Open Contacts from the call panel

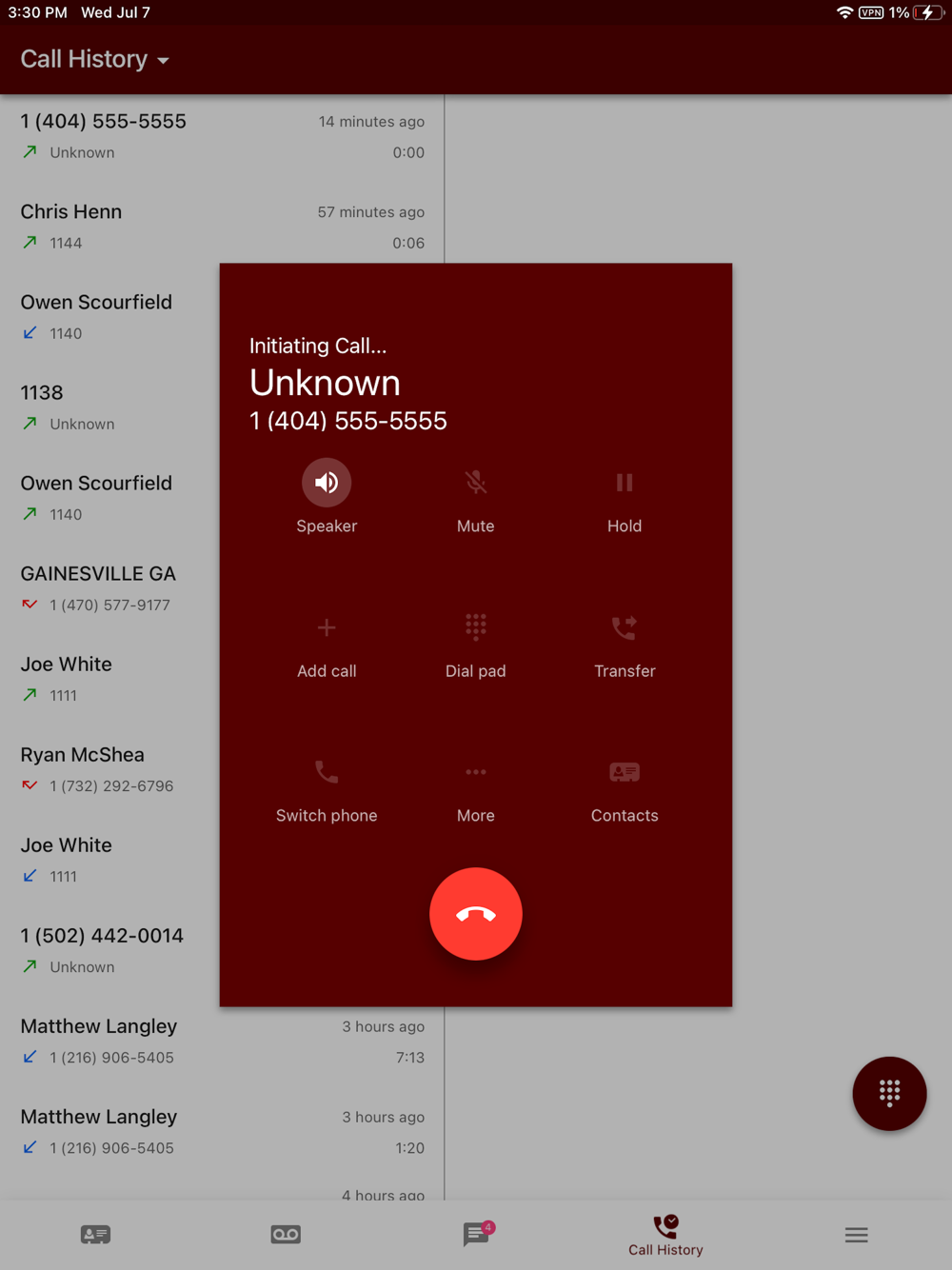[625, 772]
